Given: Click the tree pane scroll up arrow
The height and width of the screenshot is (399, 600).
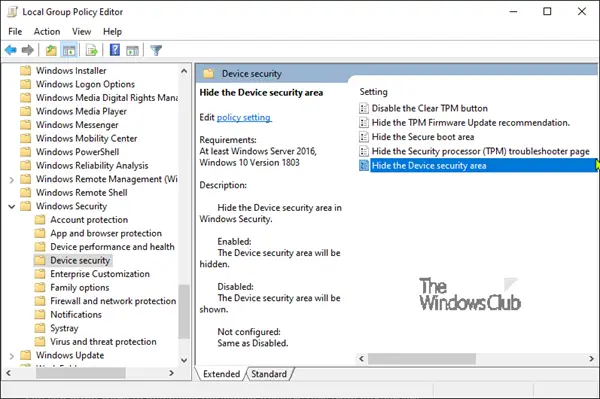Looking at the screenshot, I should tap(184, 71).
